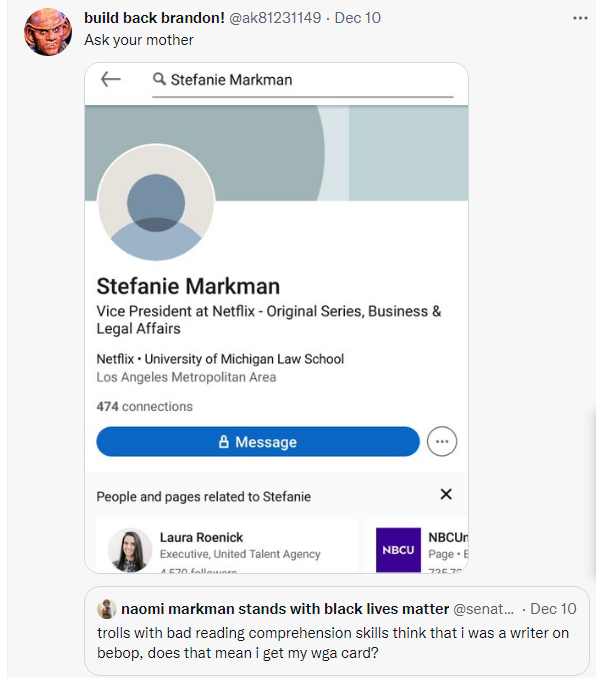Open the tweet's three-dot more options menu
The height and width of the screenshot is (678, 596).
[580, 18]
